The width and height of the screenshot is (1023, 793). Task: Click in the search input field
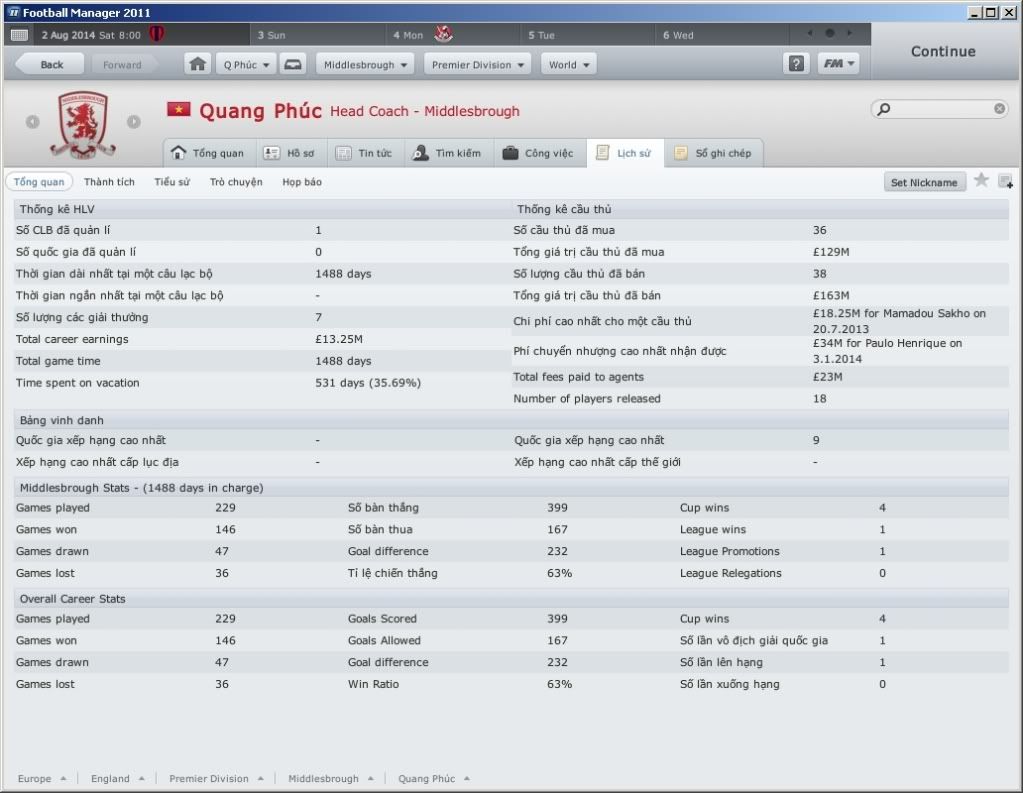tap(940, 108)
